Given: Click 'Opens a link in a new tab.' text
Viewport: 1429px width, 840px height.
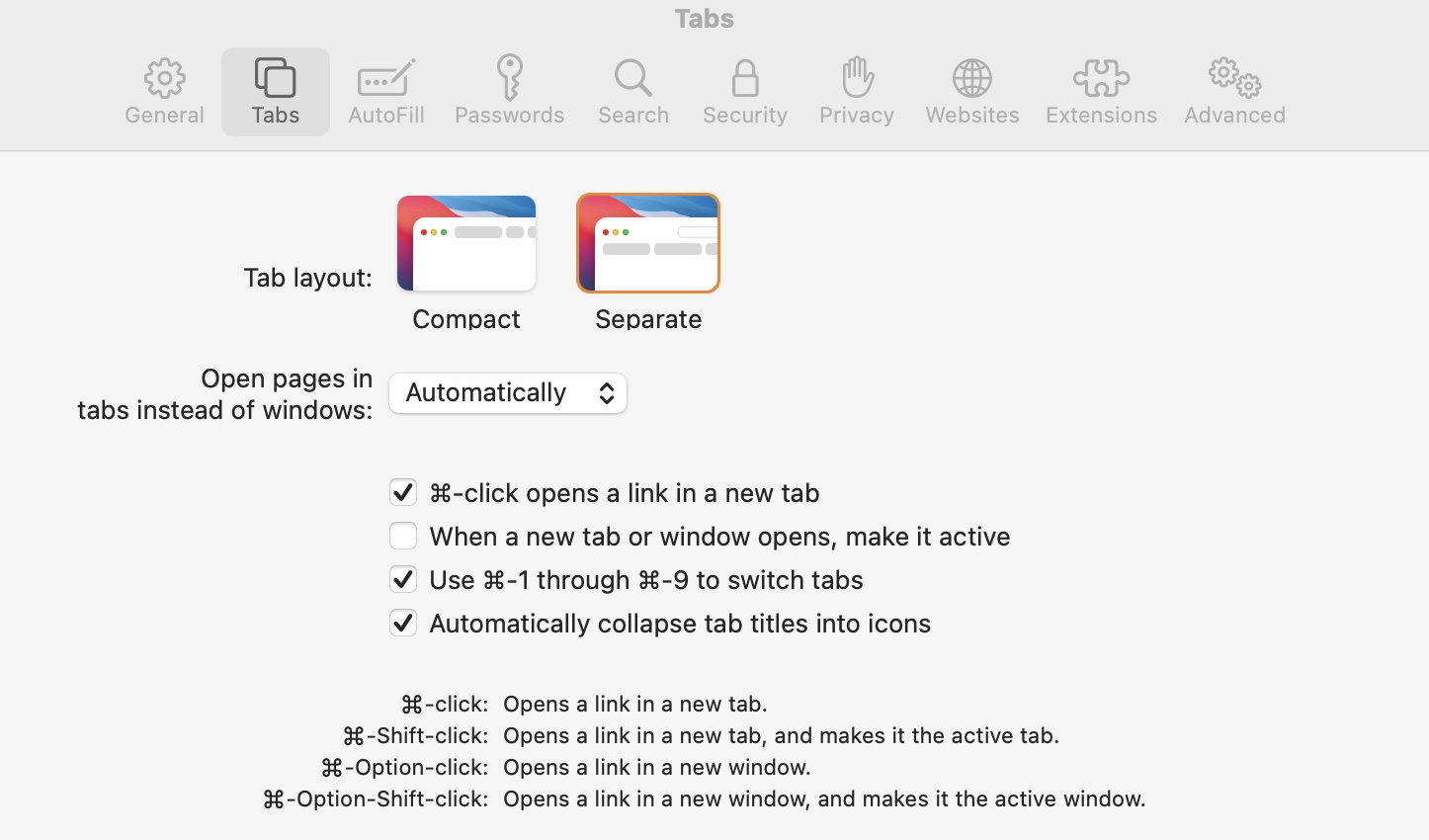Looking at the screenshot, I should (x=635, y=704).
